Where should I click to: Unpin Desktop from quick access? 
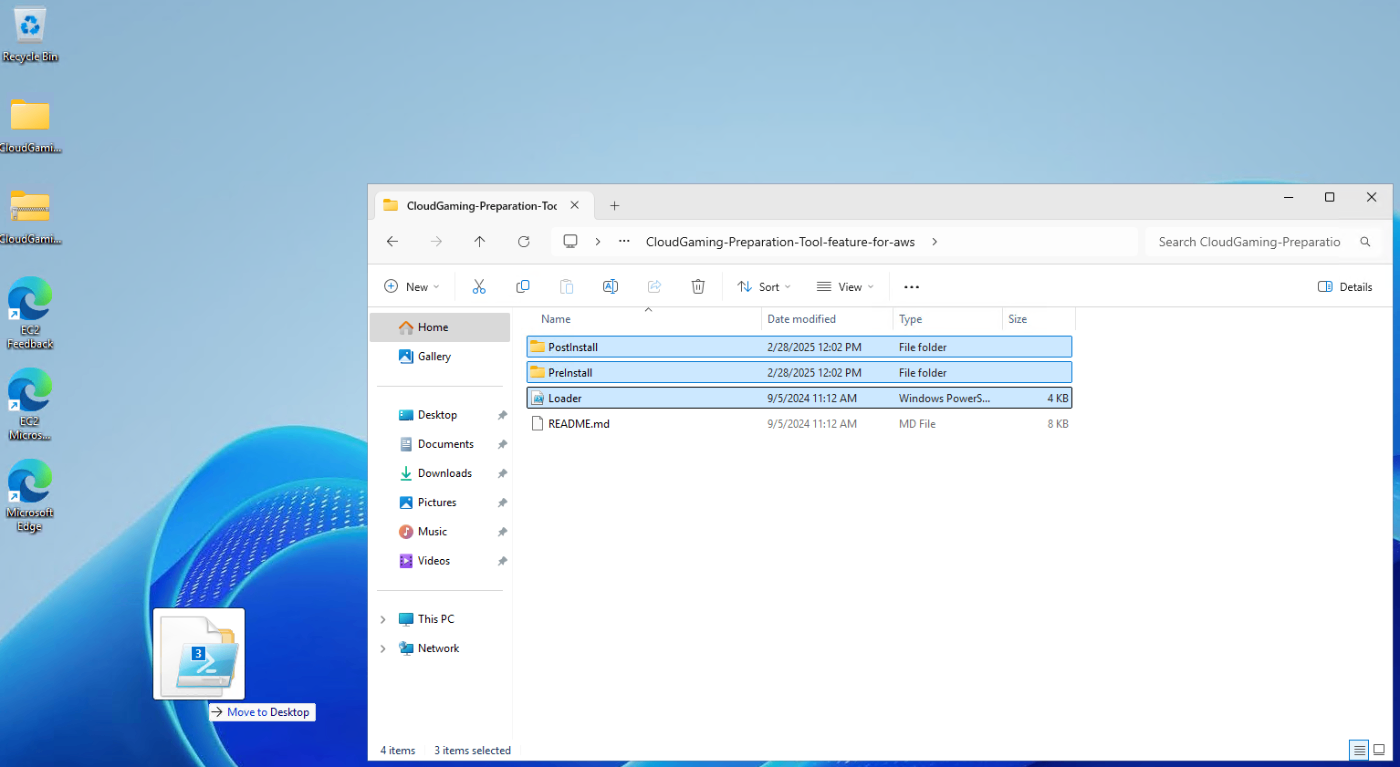(502, 415)
